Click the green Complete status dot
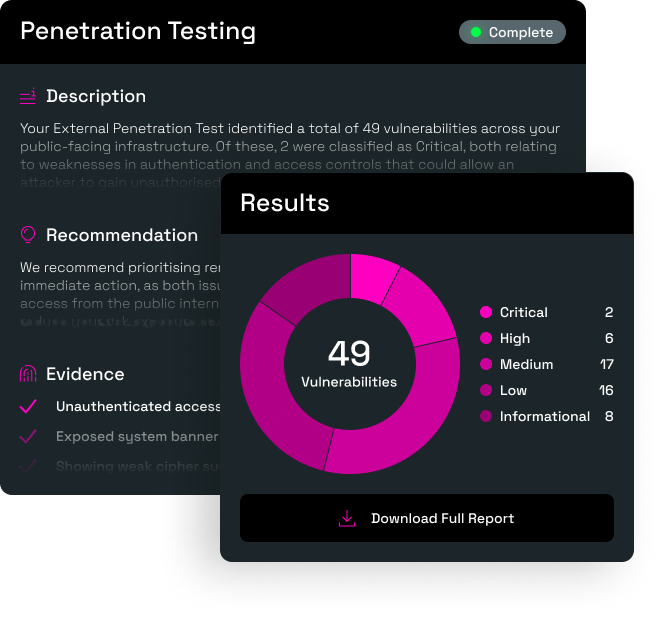Image resolution: width=662 pixels, height=618 pixels. click(476, 32)
